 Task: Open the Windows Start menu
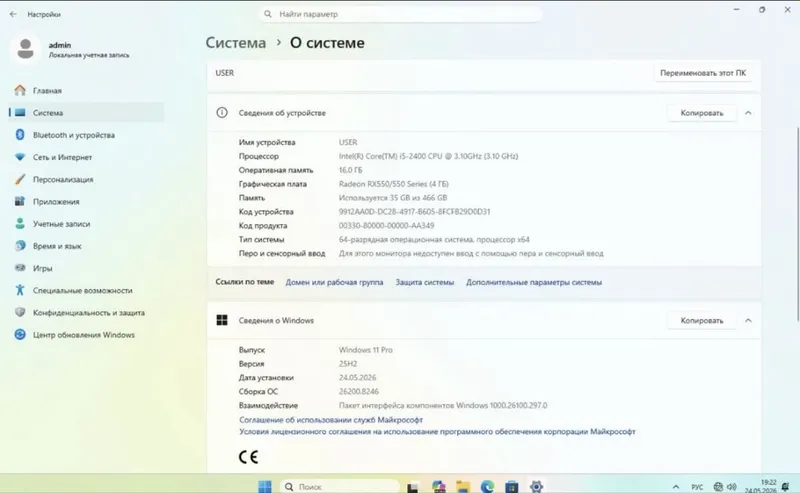265,486
